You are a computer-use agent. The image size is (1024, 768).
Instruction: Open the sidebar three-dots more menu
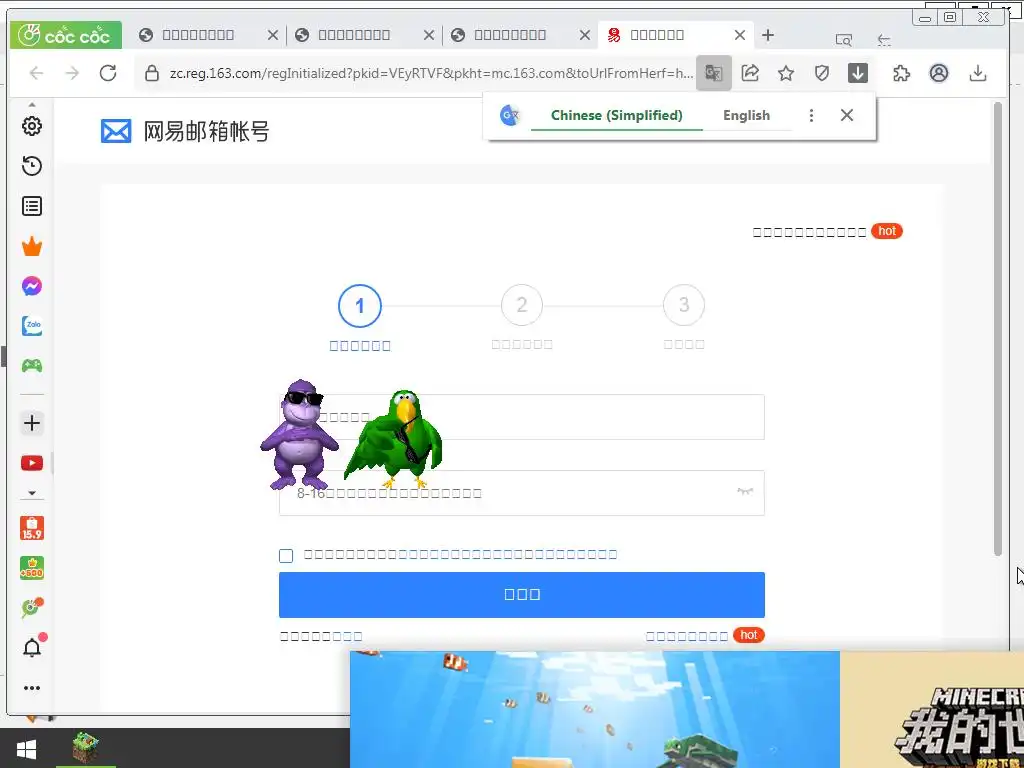point(32,688)
